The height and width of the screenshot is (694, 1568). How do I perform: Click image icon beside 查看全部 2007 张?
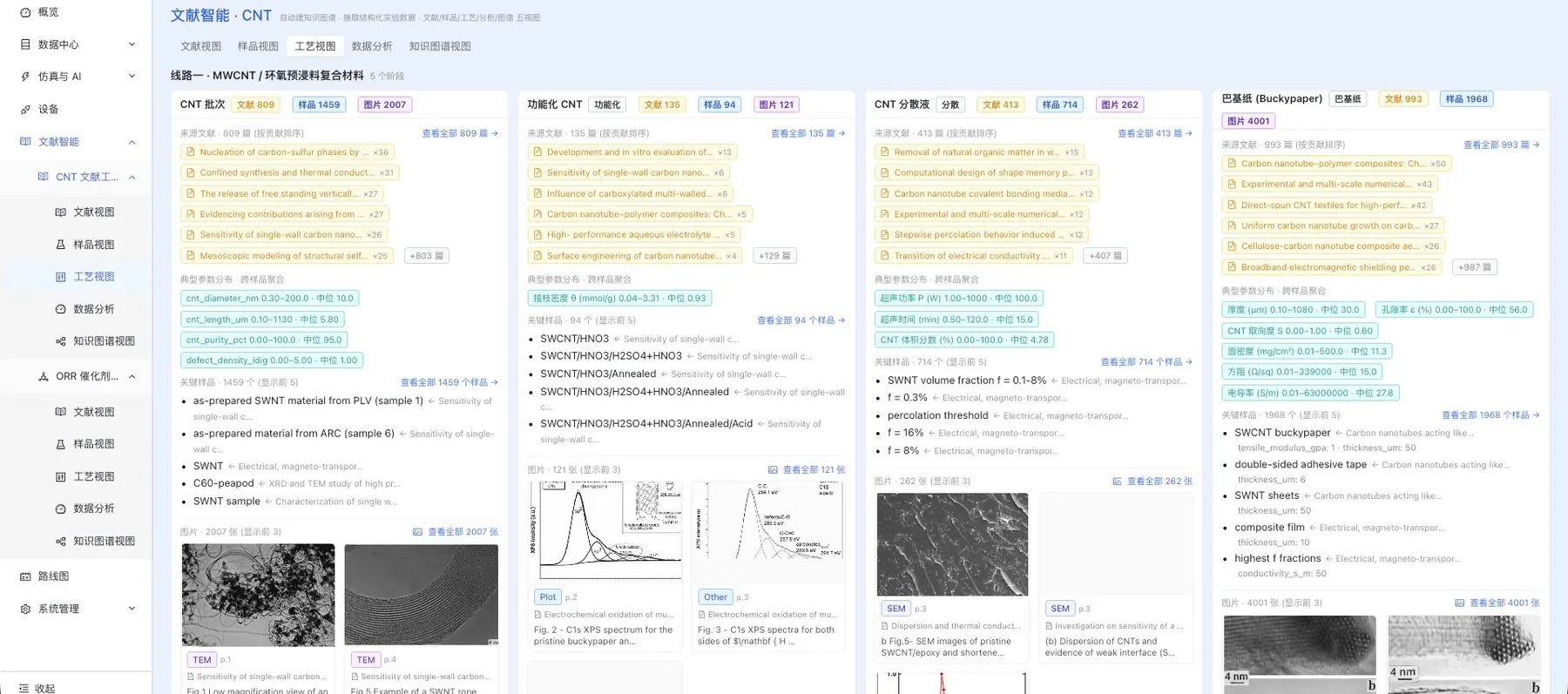pyautogui.click(x=417, y=532)
